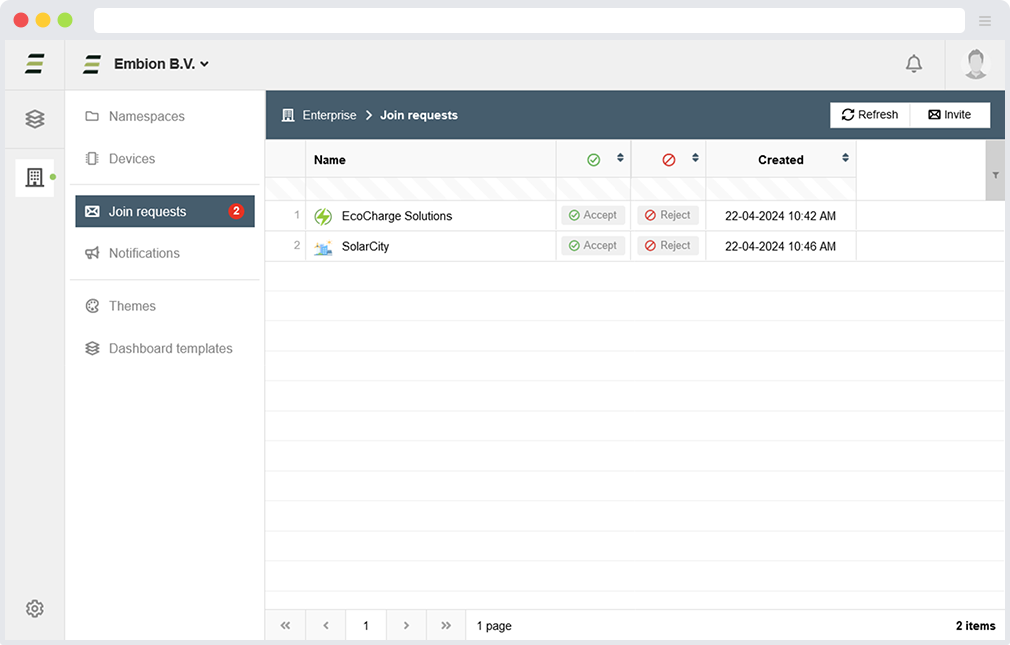Refresh the join requests list
This screenshot has width=1010, height=645.
(x=870, y=115)
